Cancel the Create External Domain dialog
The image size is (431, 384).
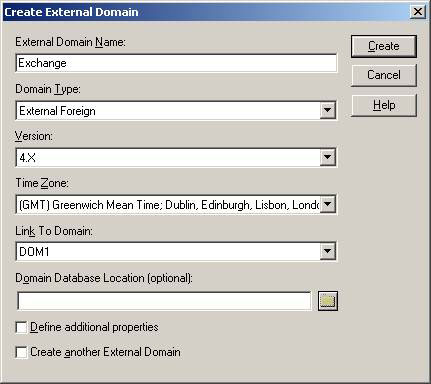pos(384,75)
